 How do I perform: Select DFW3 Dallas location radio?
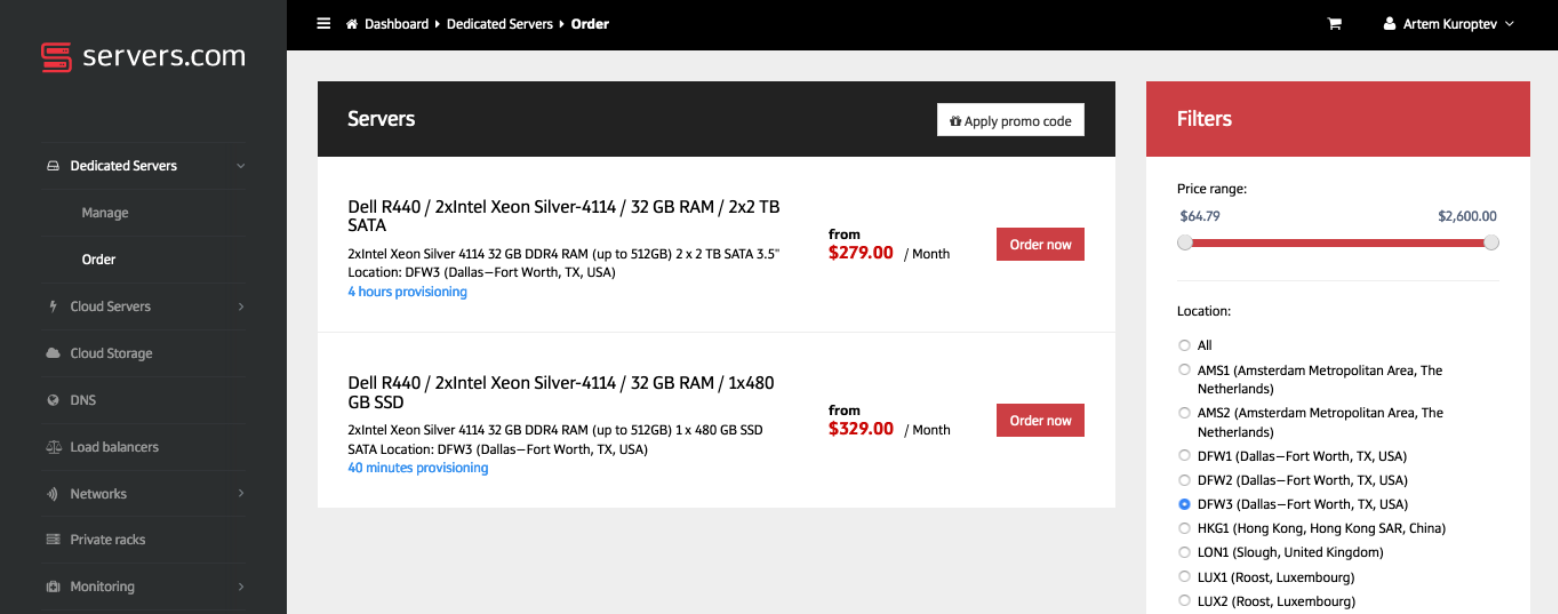point(1184,504)
